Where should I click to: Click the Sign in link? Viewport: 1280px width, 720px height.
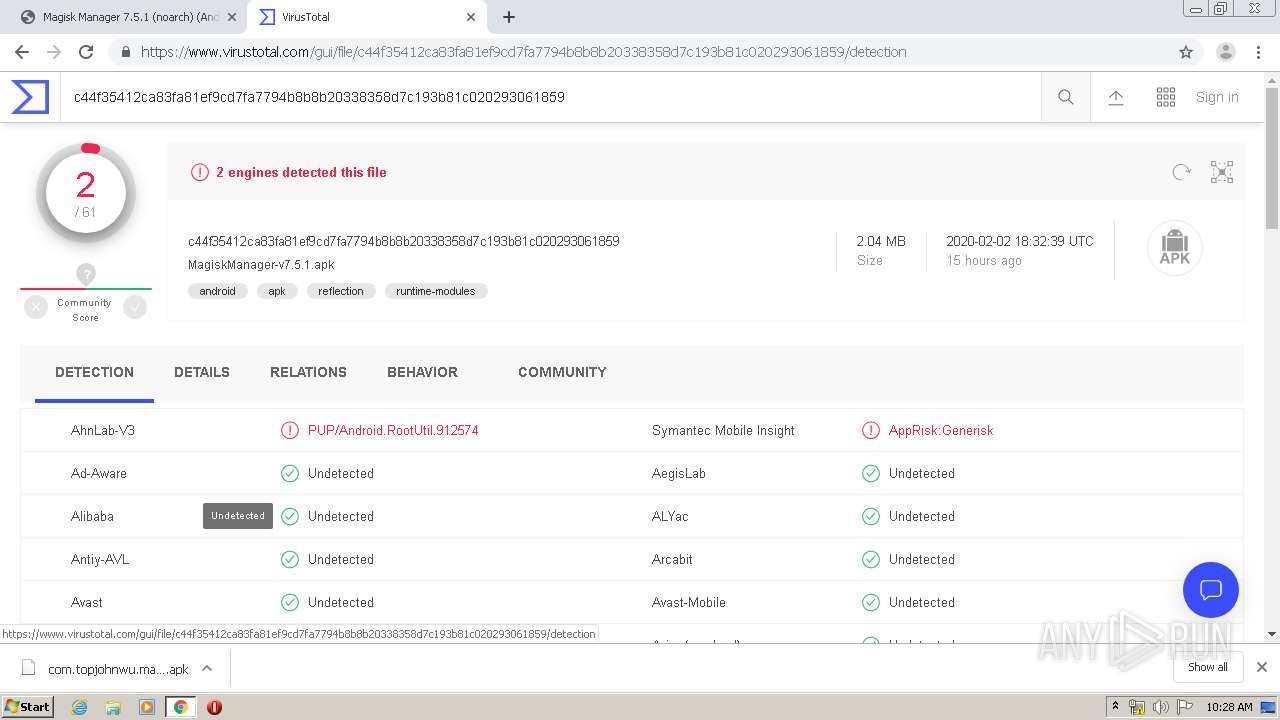[1217, 97]
